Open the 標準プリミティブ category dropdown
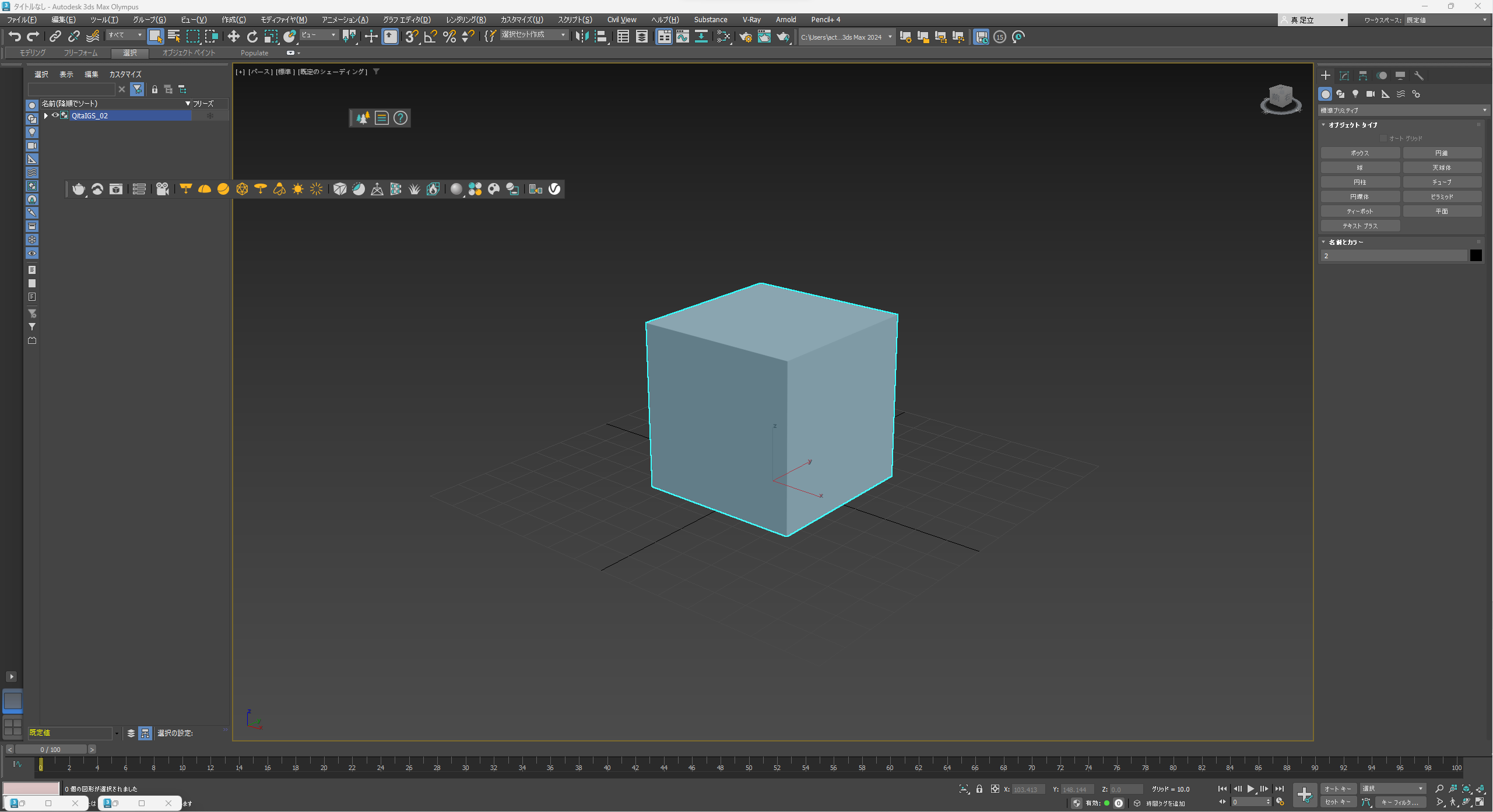 [1403, 110]
